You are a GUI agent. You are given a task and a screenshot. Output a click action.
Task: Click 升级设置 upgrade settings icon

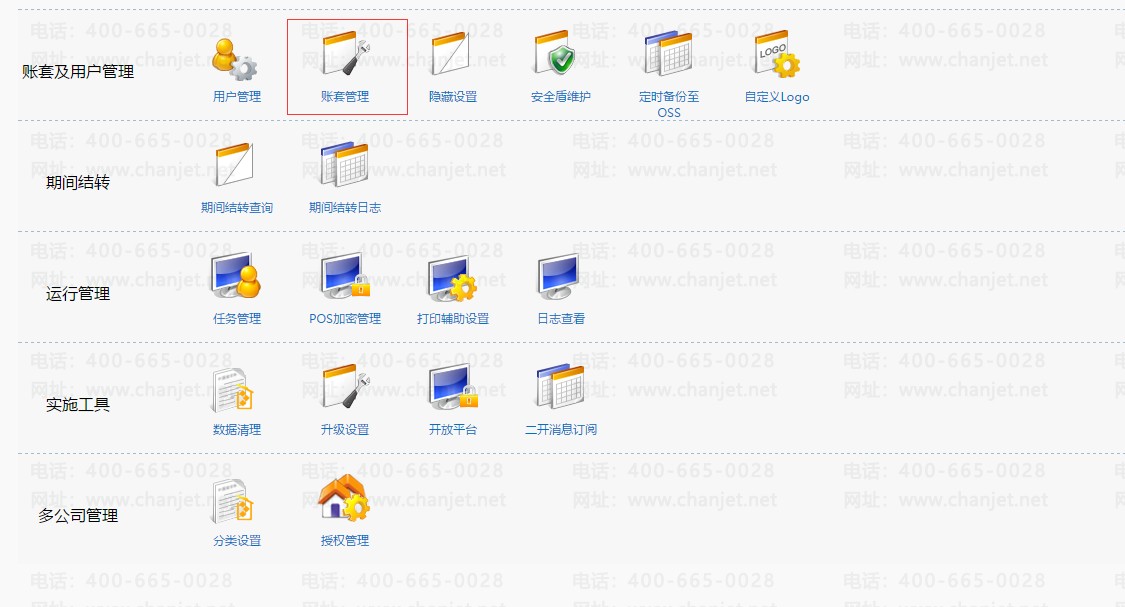point(346,386)
